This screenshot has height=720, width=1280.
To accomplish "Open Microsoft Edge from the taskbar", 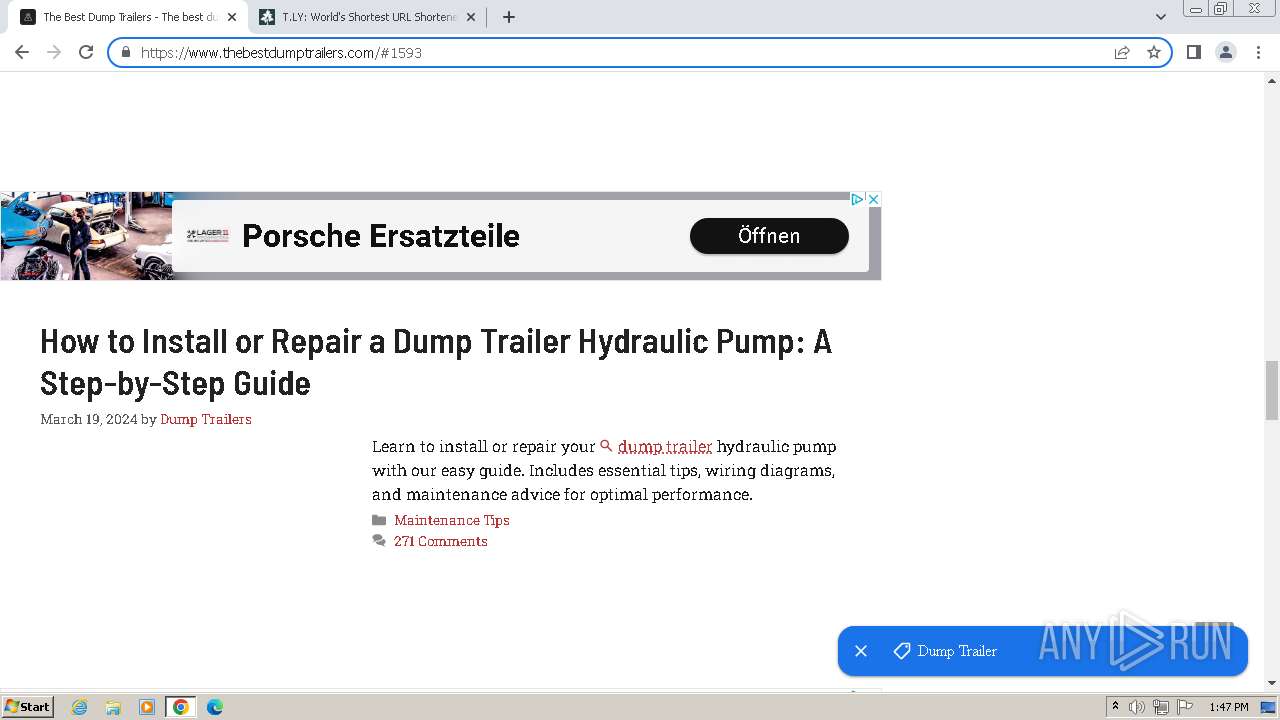I will [215, 707].
